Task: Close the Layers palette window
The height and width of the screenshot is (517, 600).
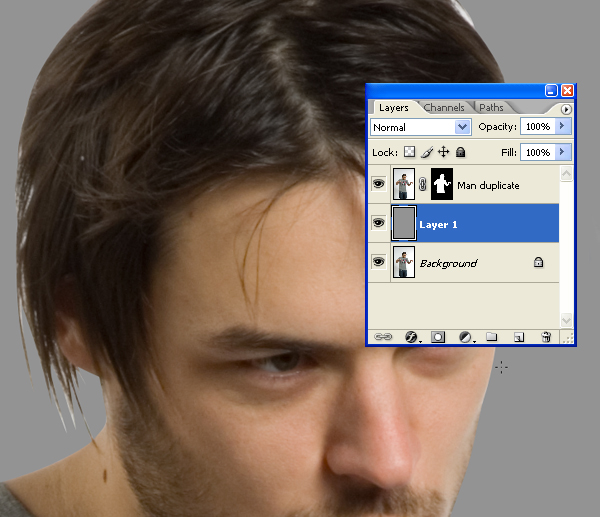Action: (x=567, y=91)
